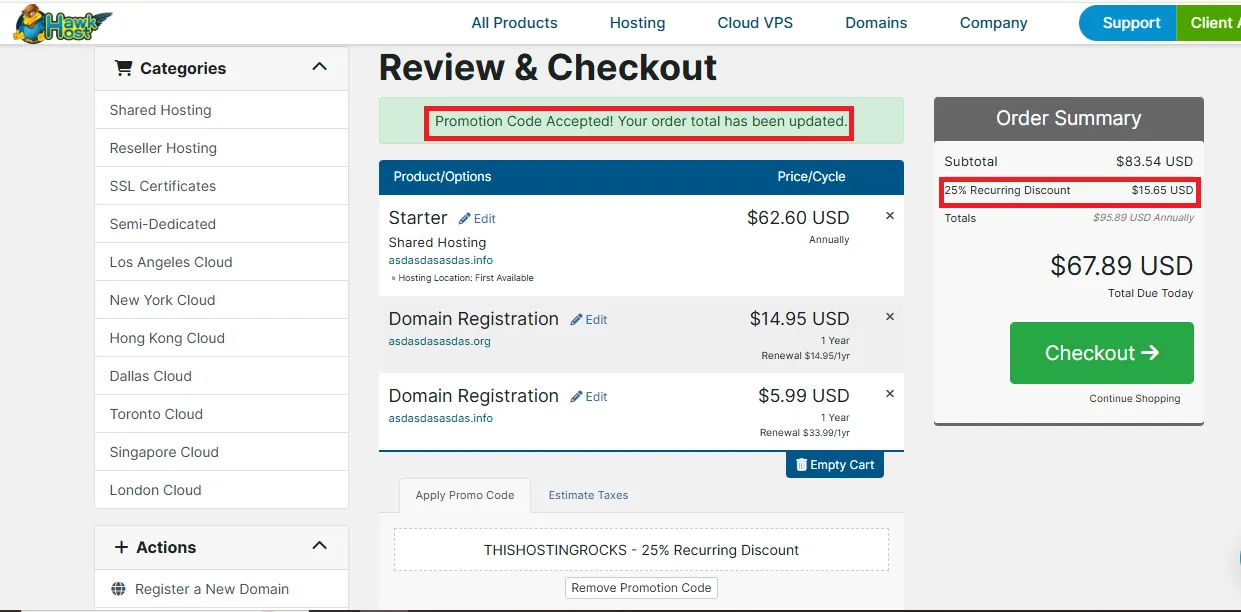Open the Company menu
This screenshot has width=1241, height=612.
(994, 23)
